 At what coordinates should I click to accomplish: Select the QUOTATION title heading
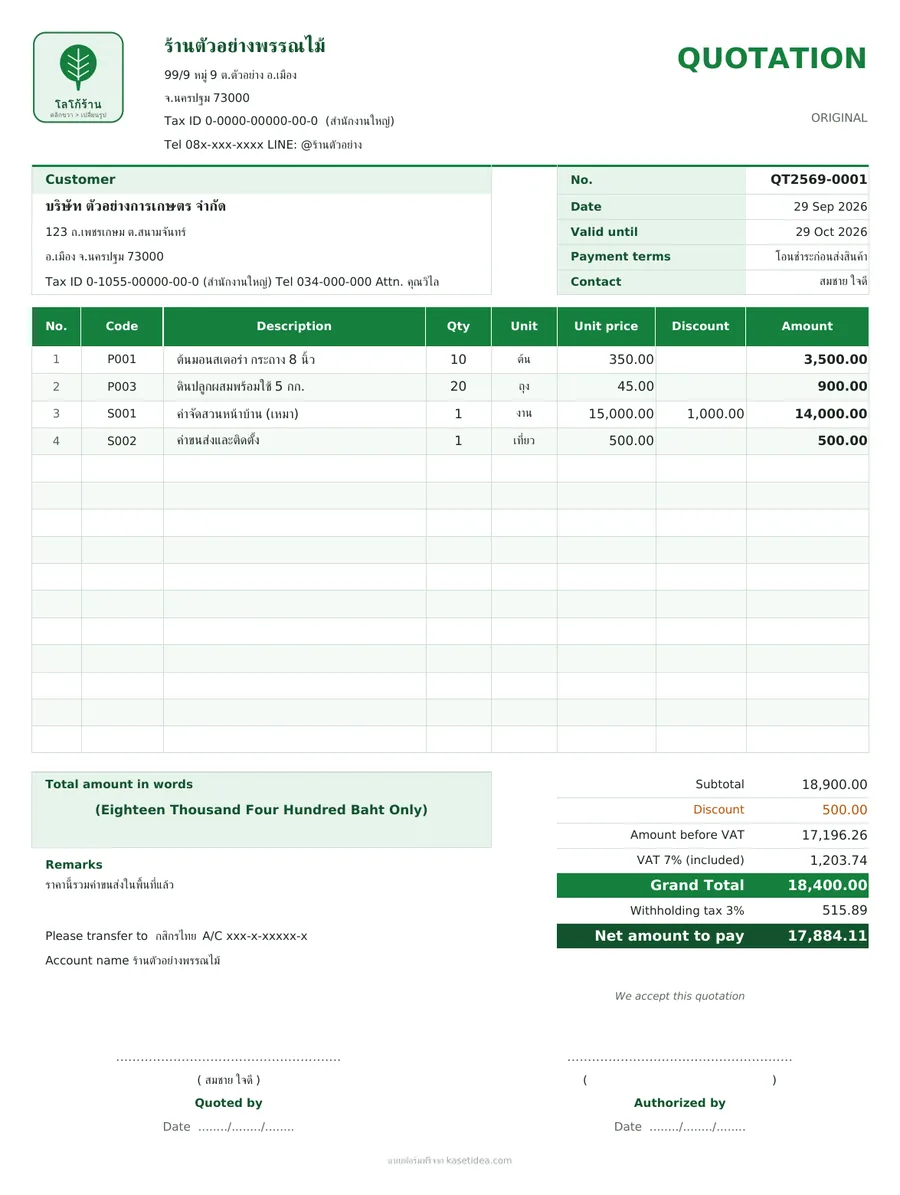(771, 59)
